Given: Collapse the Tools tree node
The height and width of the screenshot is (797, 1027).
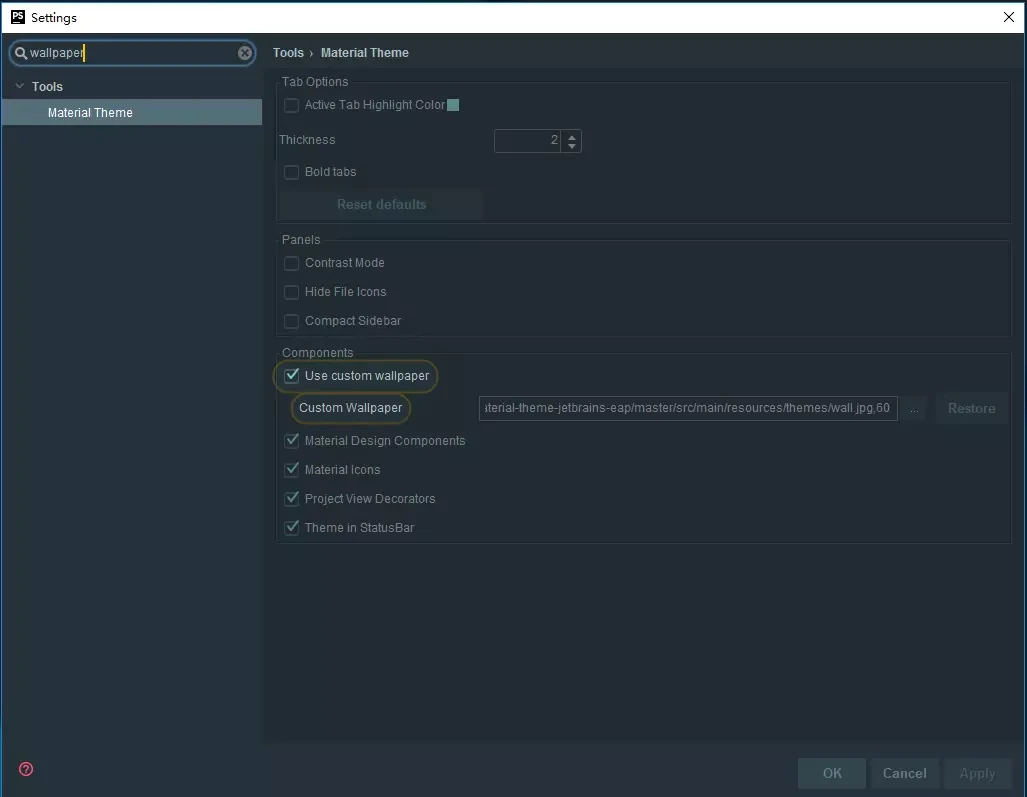Looking at the screenshot, I should tap(19, 87).
